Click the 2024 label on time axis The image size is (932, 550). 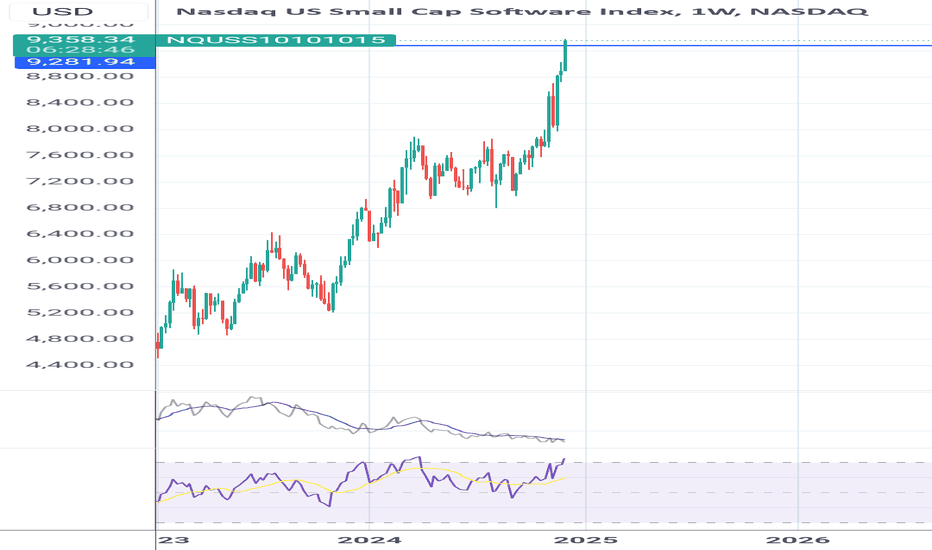pyautogui.click(x=369, y=540)
